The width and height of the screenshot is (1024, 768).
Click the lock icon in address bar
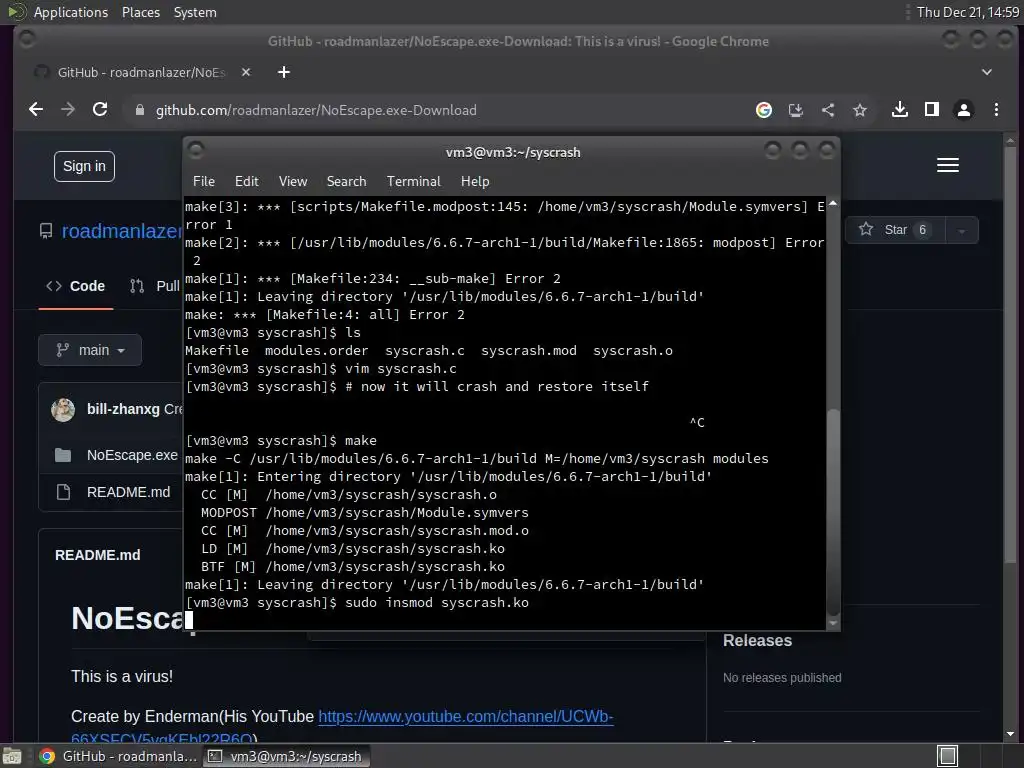139,110
